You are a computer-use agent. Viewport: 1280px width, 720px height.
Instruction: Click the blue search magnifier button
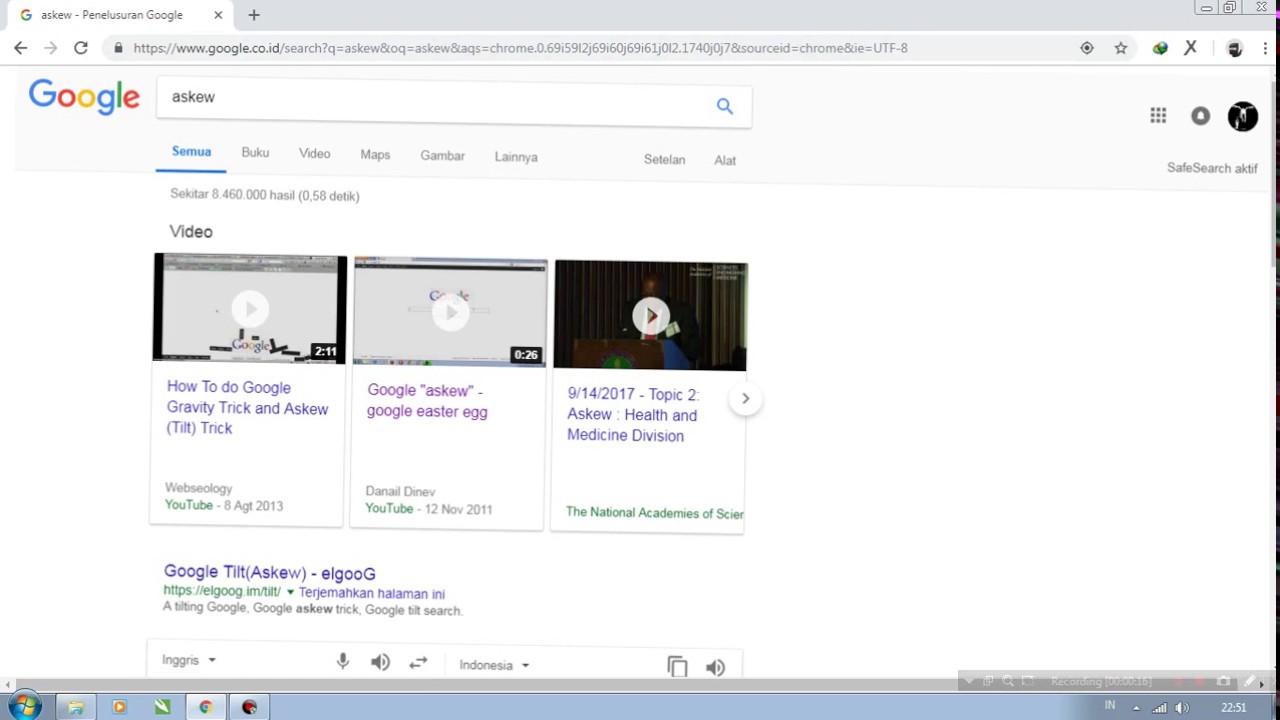[x=725, y=106]
